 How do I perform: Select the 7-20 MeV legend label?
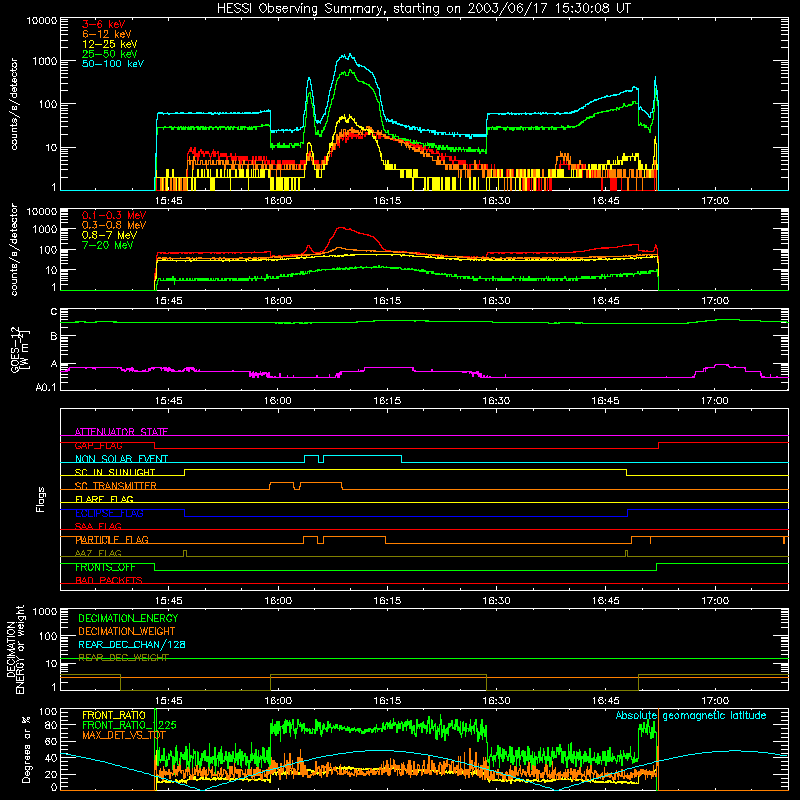click(x=107, y=245)
